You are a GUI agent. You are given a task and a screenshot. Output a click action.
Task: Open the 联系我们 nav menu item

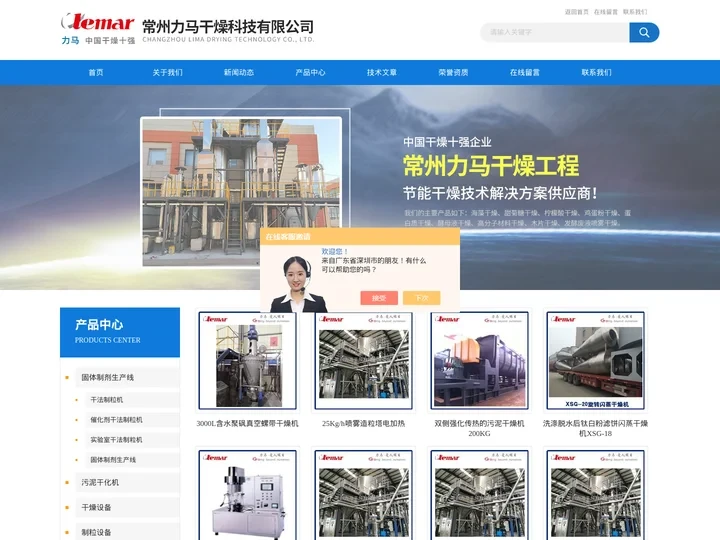click(596, 72)
